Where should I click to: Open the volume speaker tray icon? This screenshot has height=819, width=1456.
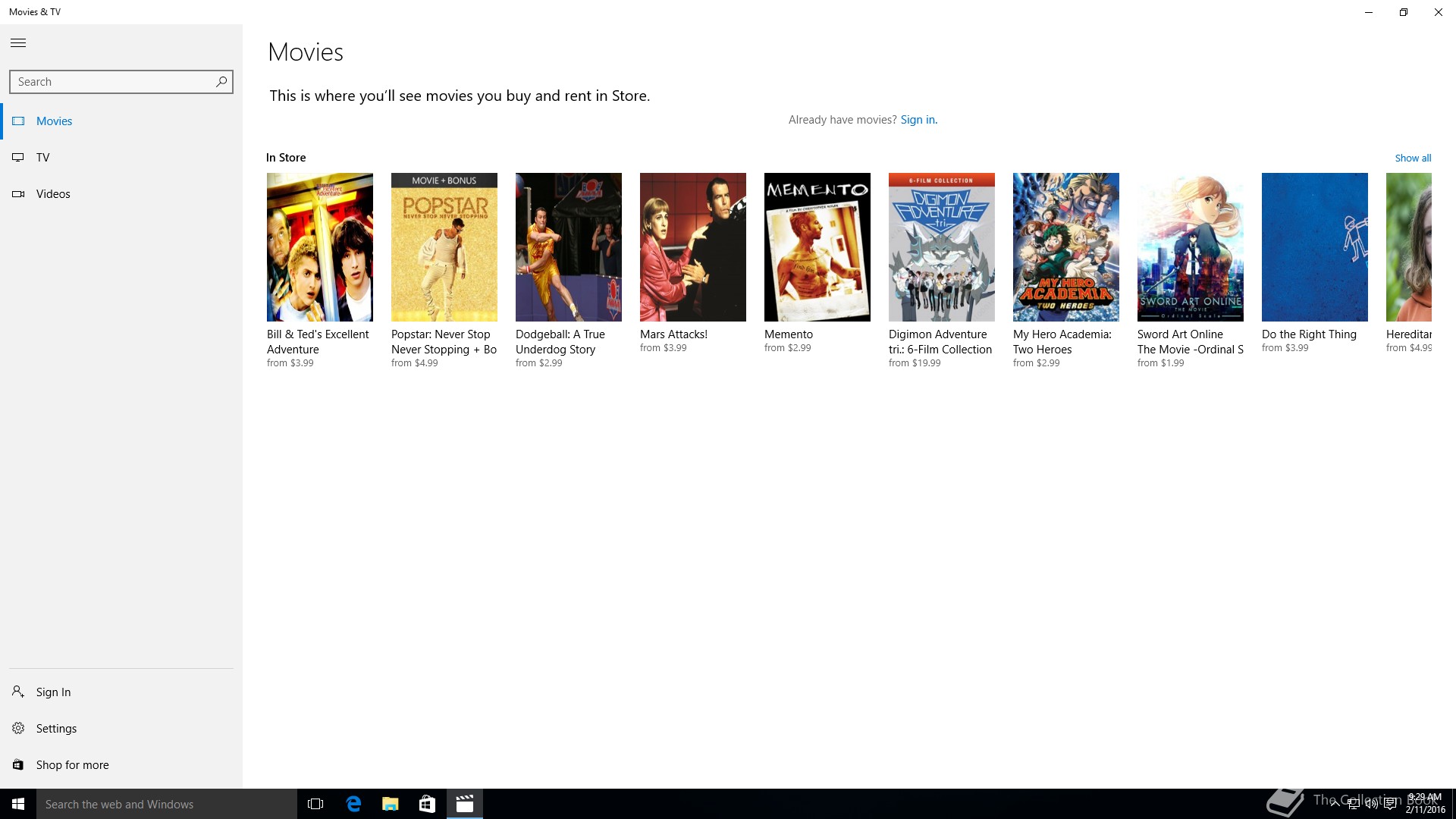coord(1372,804)
